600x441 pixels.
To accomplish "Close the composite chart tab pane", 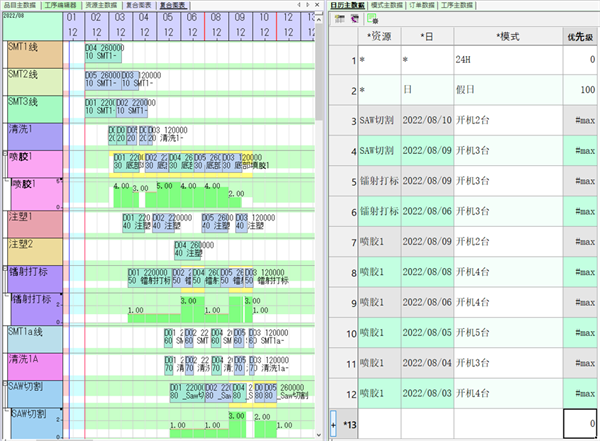I will [x=317, y=5].
